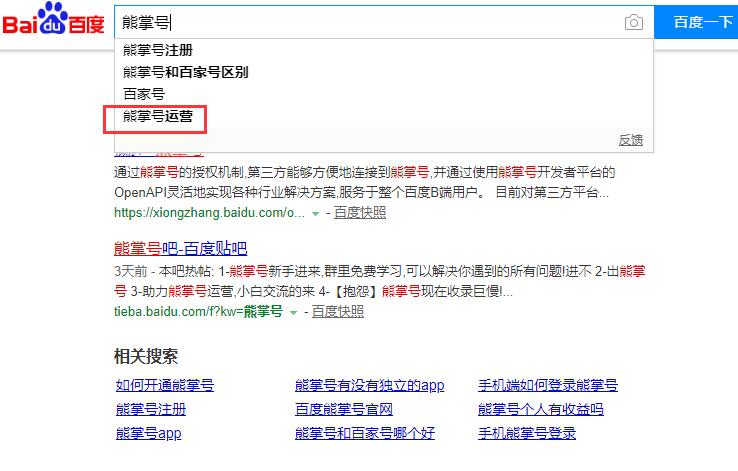Open related search 熊掌号有没有独立的app

tap(369, 385)
